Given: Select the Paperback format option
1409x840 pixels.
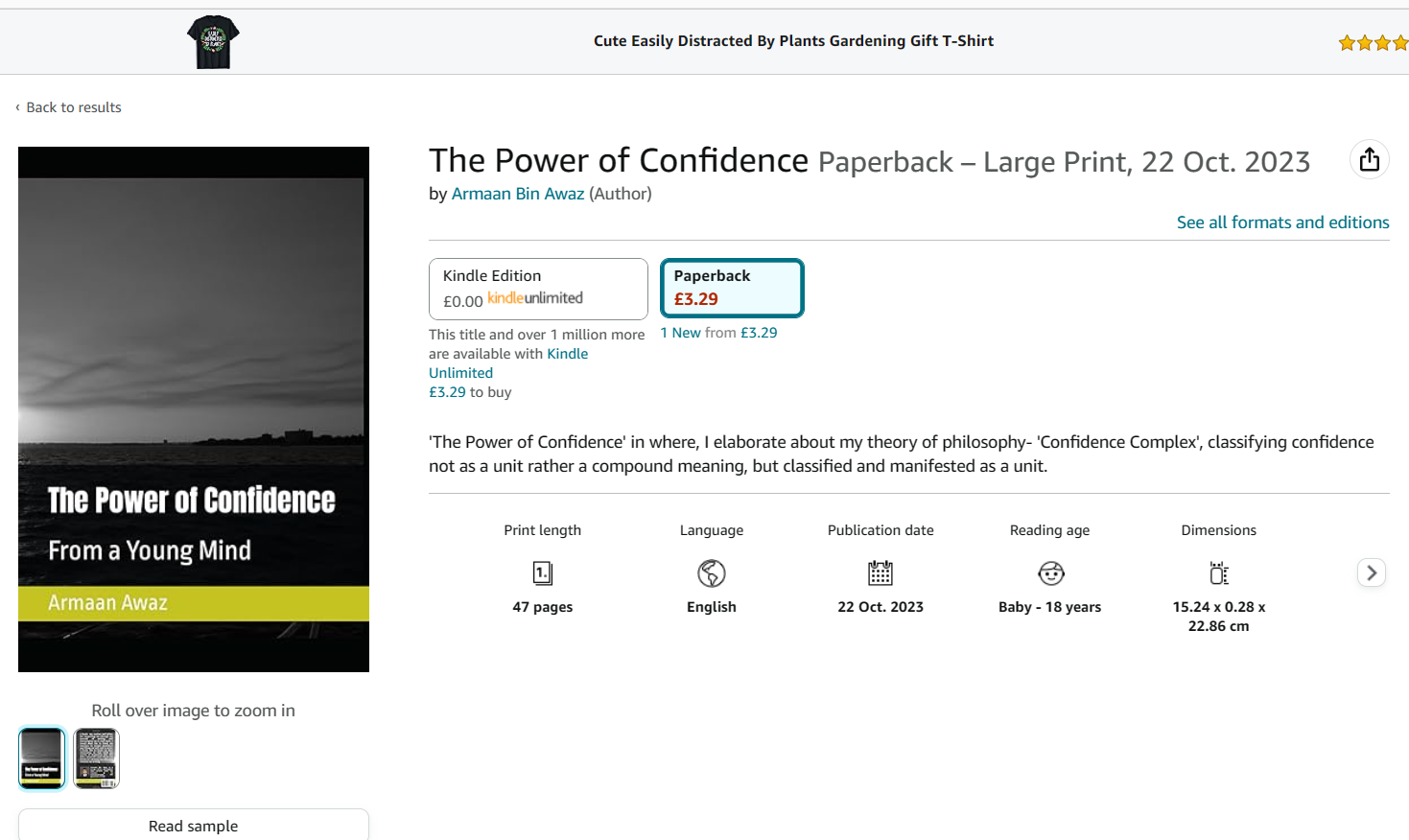Looking at the screenshot, I should coord(732,288).
